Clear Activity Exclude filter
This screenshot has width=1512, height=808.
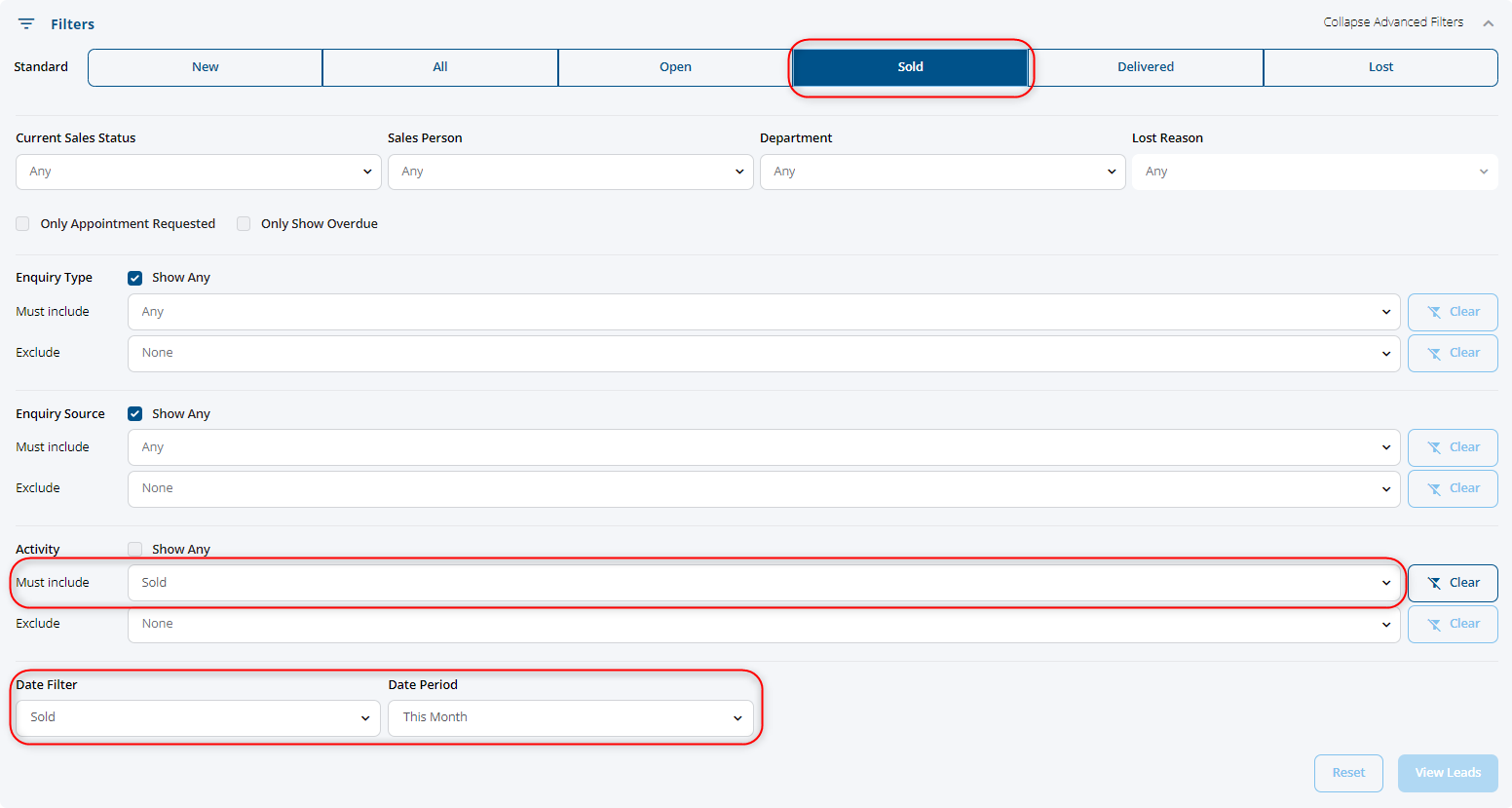(x=1453, y=624)
